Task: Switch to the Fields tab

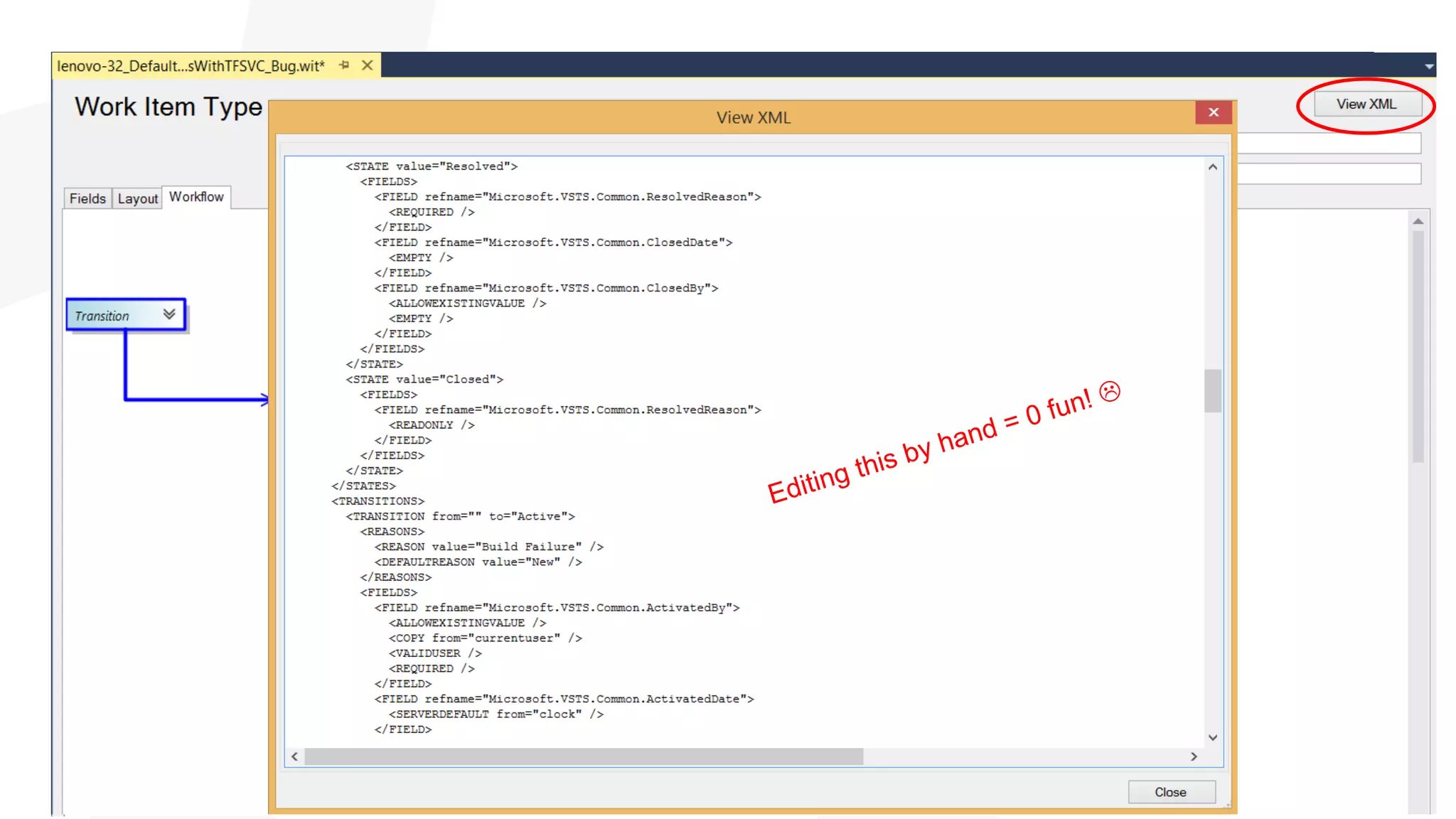Action: point(87,198)
